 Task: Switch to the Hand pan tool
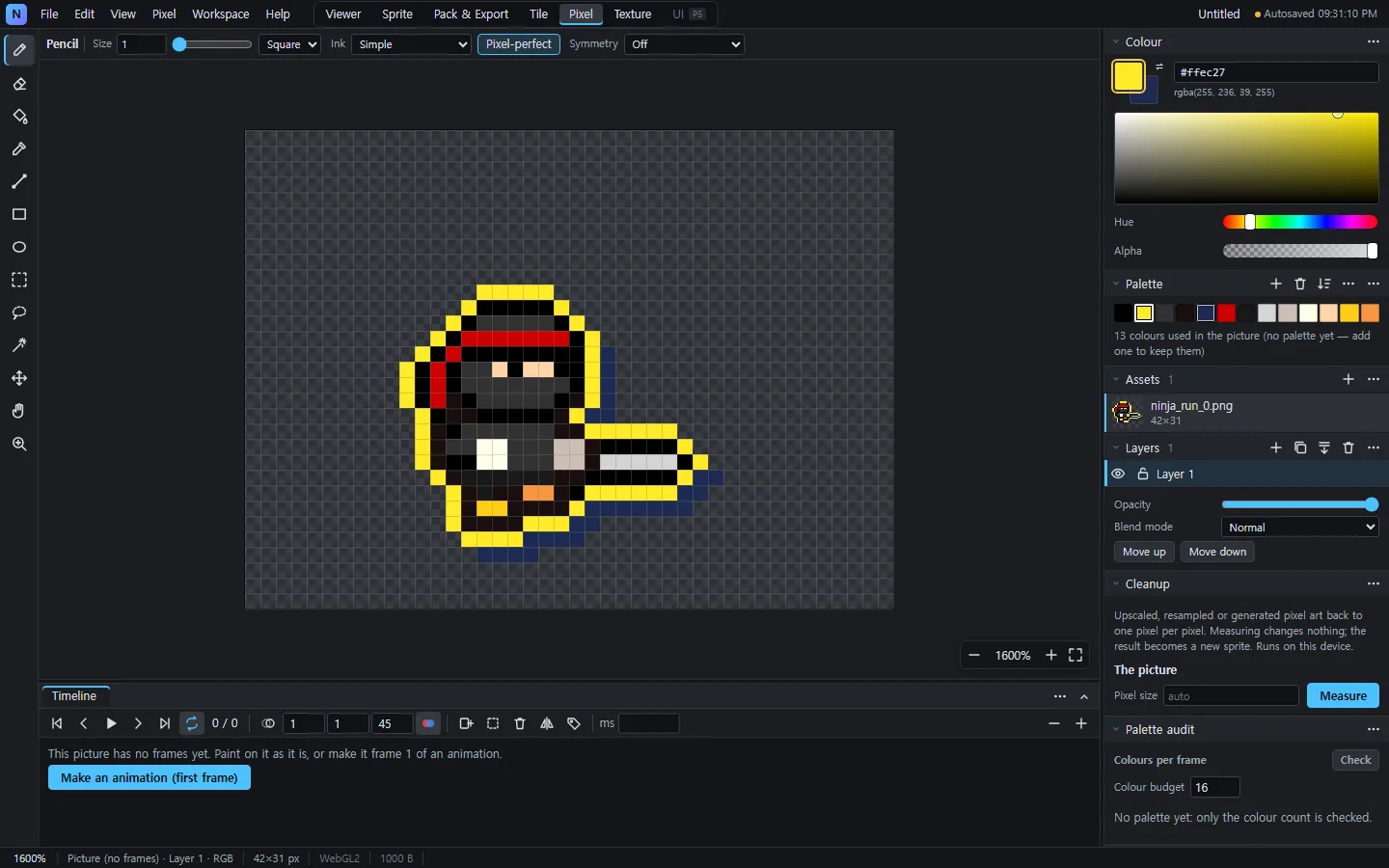pyautogui.click(x=19, y=411)
